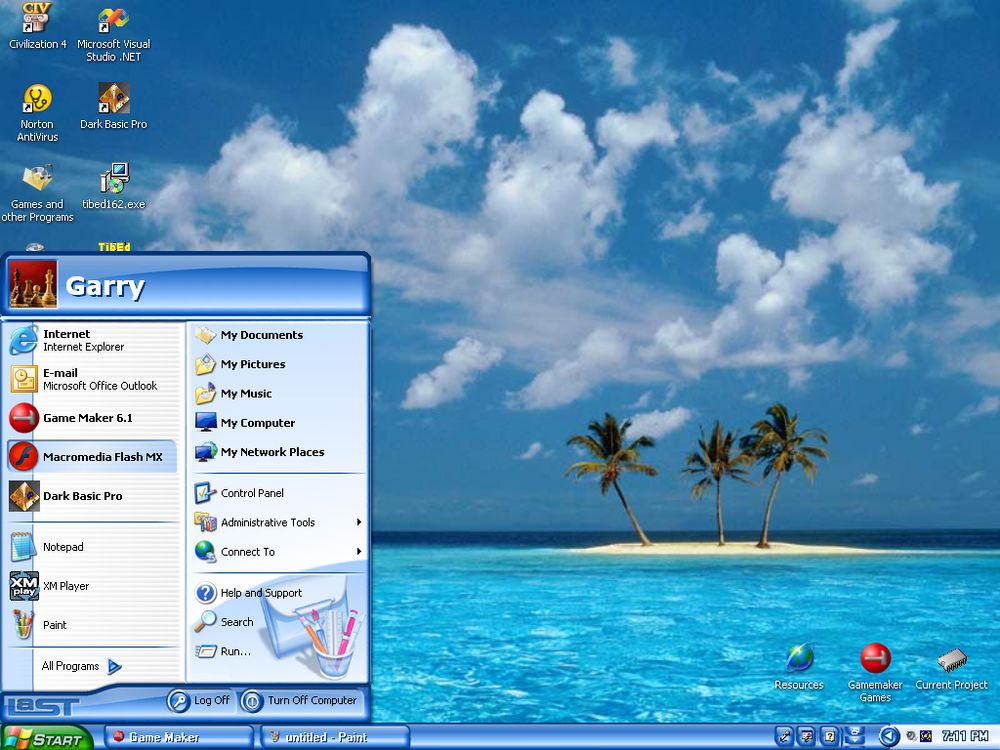Click question-mark help icon on taskbar

click(828, 736)
